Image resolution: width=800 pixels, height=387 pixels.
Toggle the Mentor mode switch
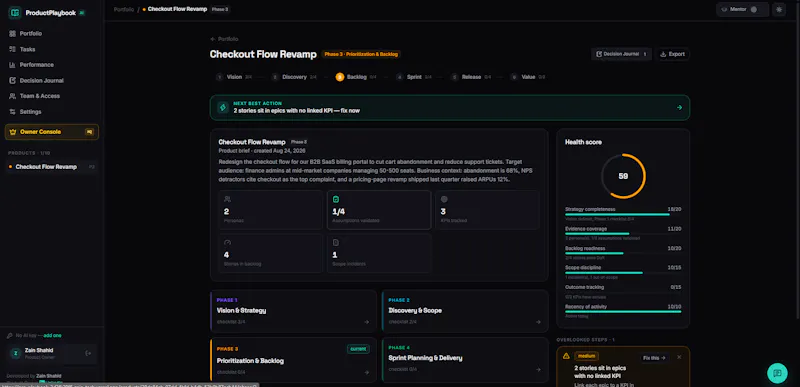click(754, 9)
